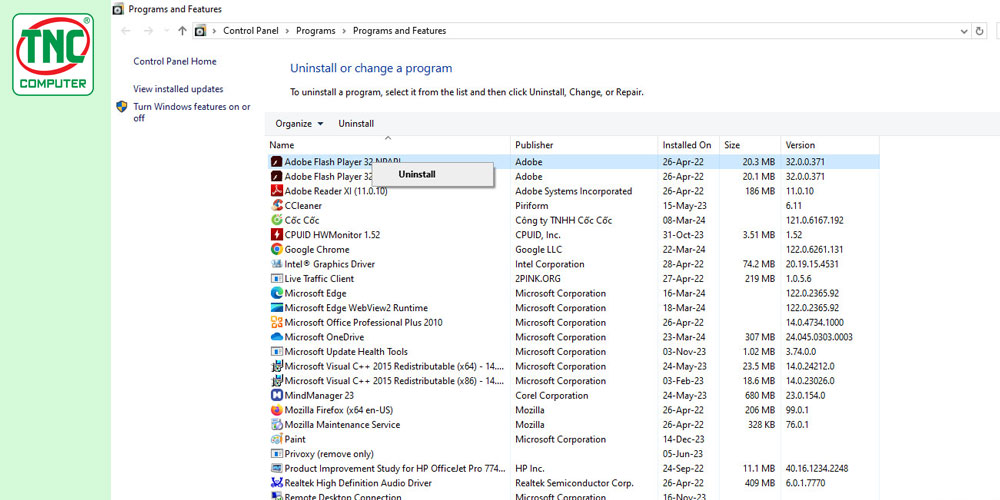
Task: Click the Google Chrome icon
Action: point(277,249)
